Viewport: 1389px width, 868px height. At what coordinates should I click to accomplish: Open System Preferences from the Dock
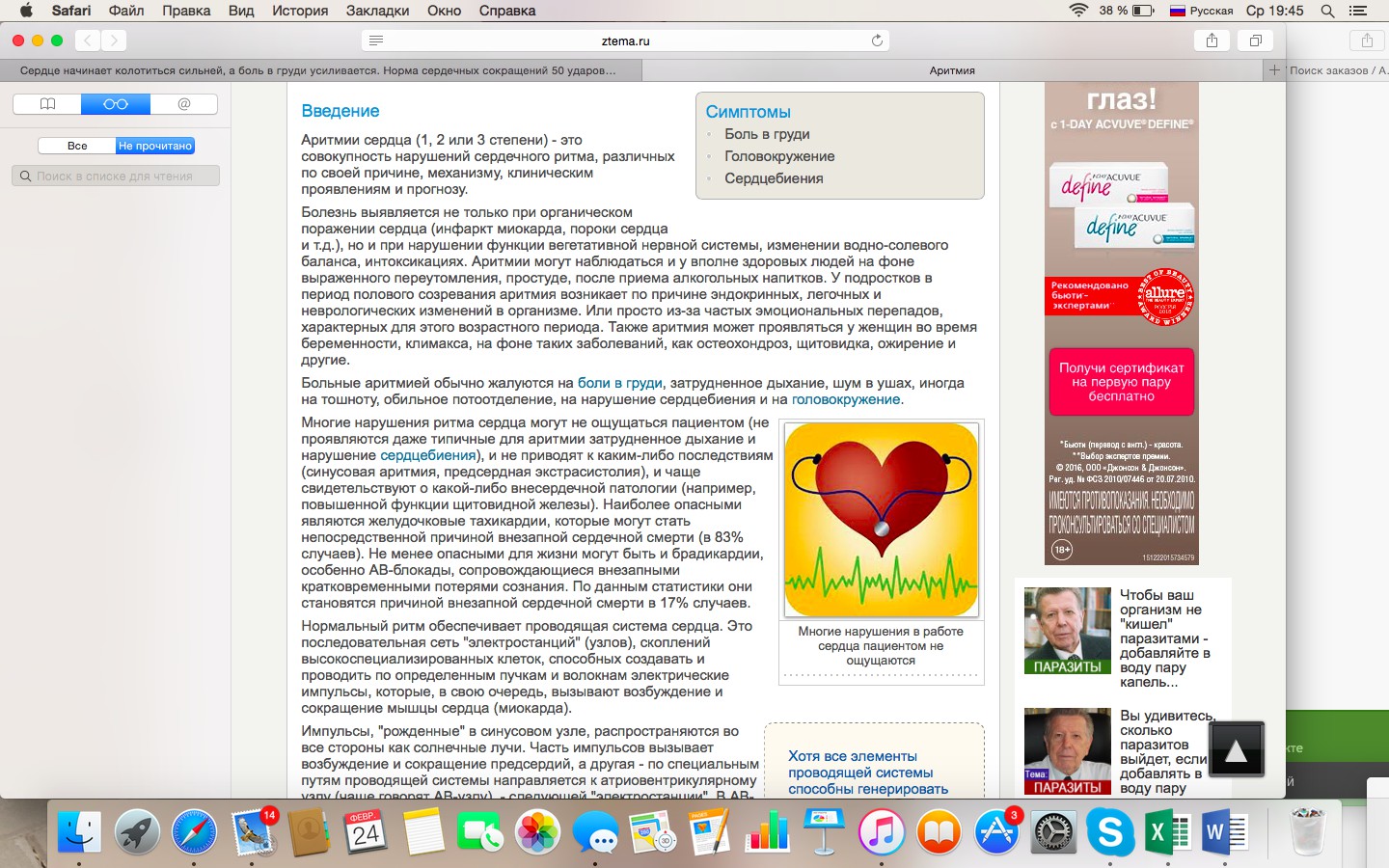point(1053,831)
